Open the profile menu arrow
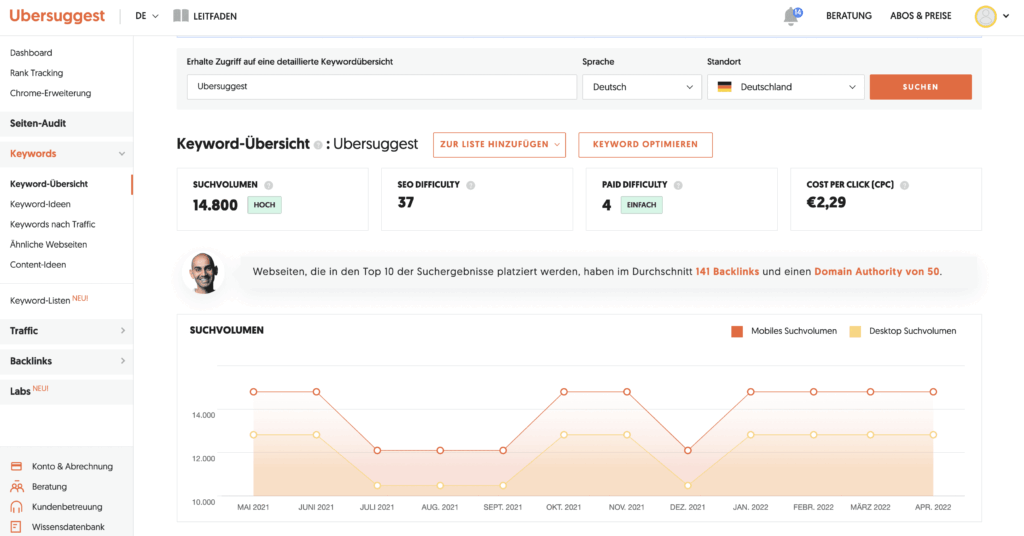Image resolution: width=1024 pixels, height=536 pixels. pyautogui.click(x=1006, y=16)
